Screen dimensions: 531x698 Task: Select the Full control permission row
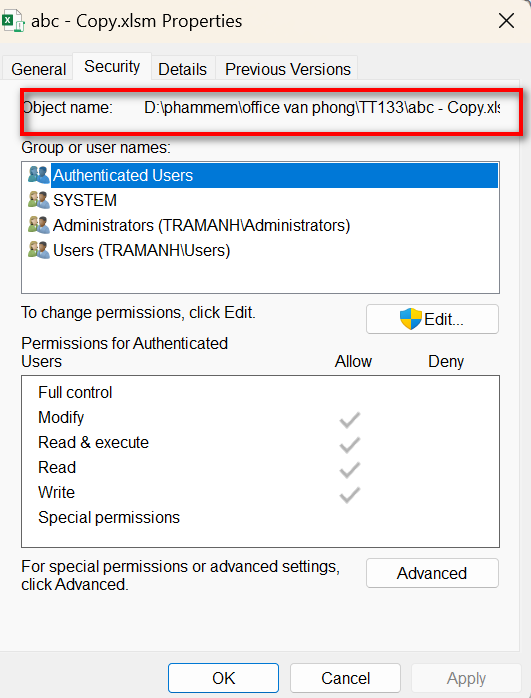pos(260,392)
